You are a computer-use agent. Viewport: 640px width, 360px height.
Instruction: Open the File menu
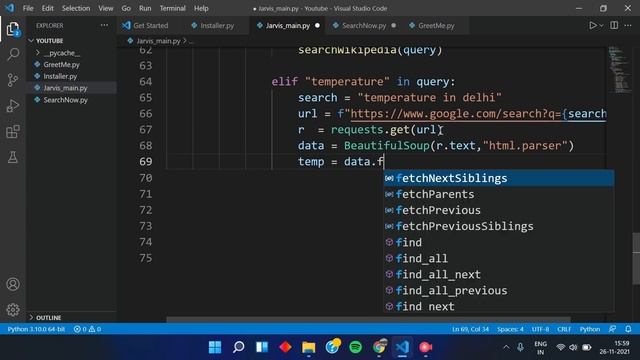point(28,8)
